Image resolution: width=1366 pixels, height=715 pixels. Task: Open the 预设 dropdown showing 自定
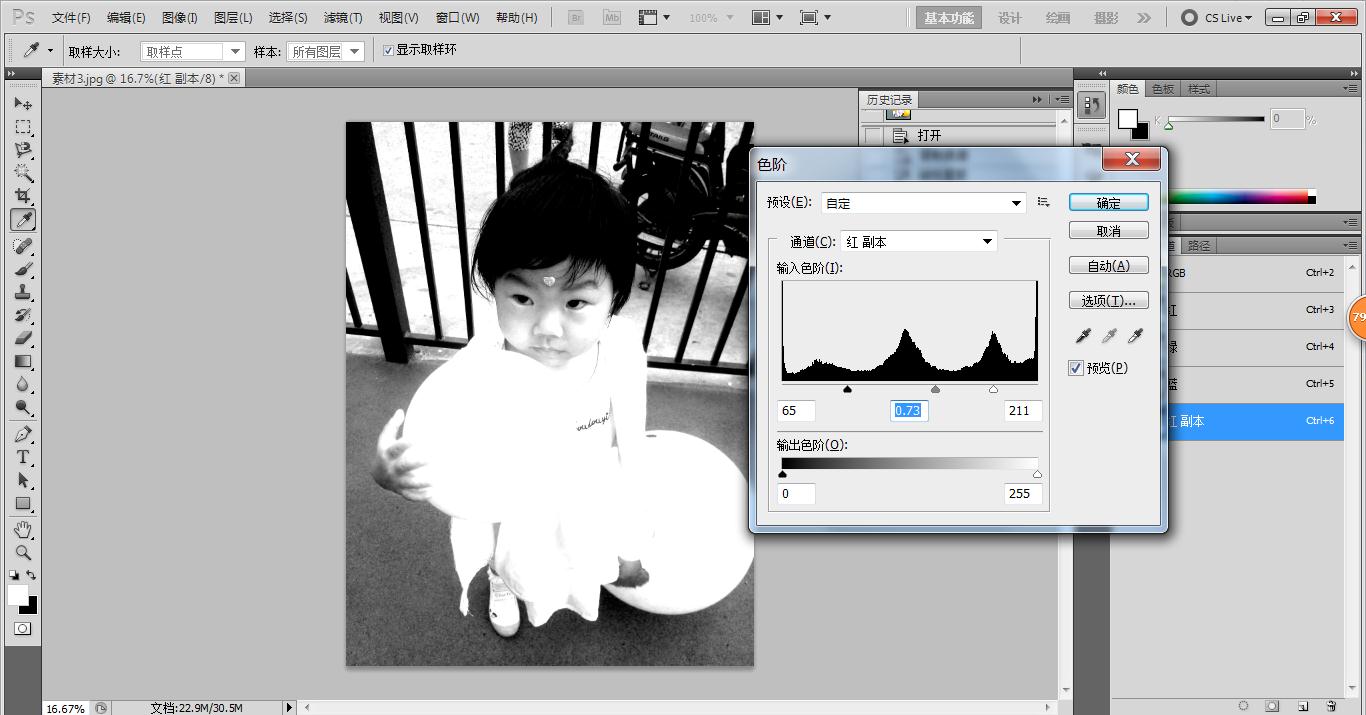coord(920,202)
